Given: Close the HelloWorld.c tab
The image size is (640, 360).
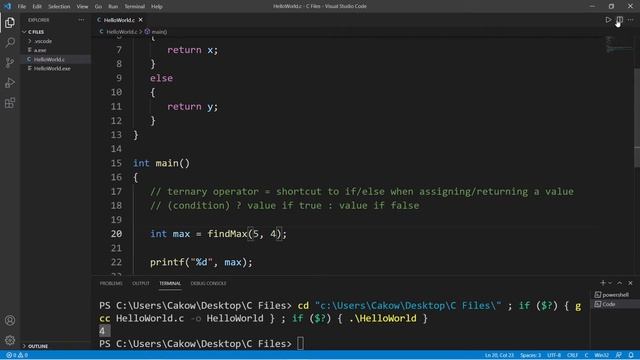Looking at the screenshot, I should point(141,20).
